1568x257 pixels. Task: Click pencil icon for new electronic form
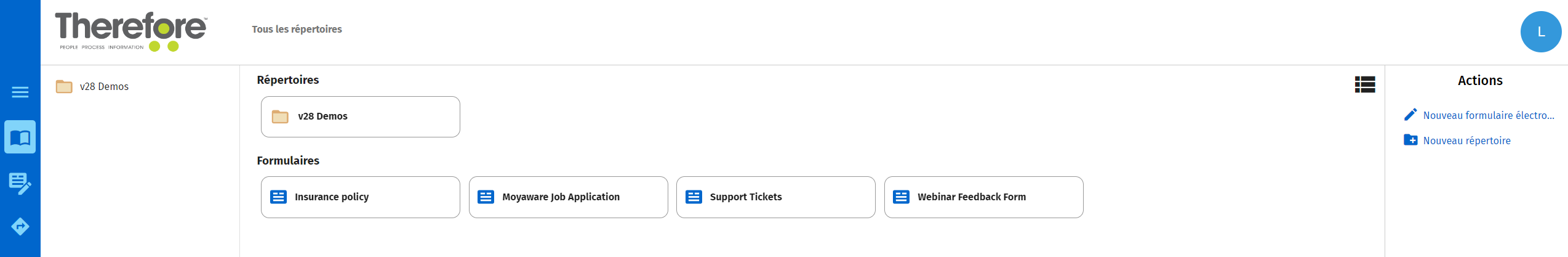(1410, 115)
